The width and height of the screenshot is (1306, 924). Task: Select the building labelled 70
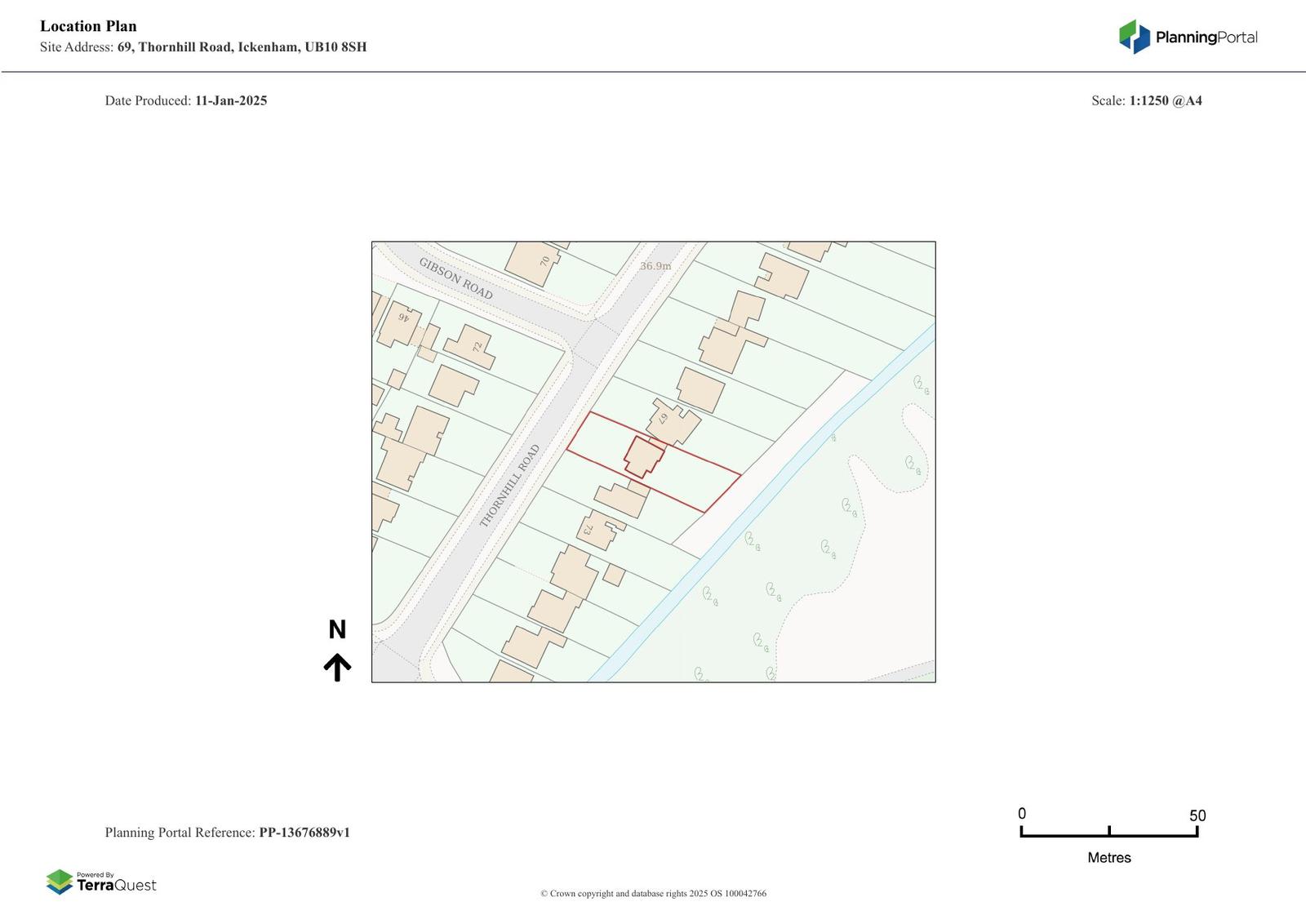coord(533,263)
